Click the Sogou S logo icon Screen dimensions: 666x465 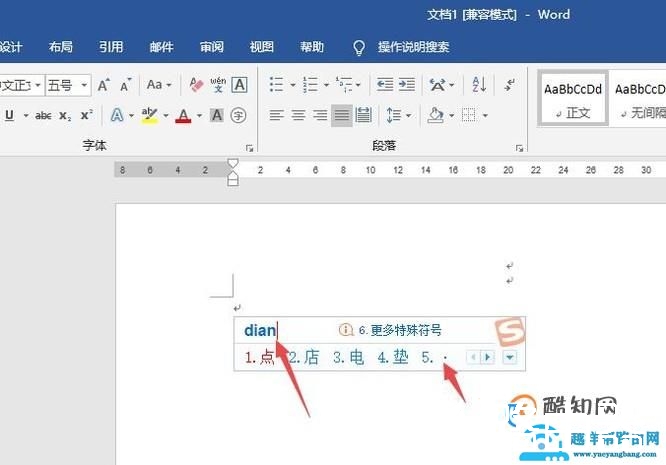[x=510, y=331]
